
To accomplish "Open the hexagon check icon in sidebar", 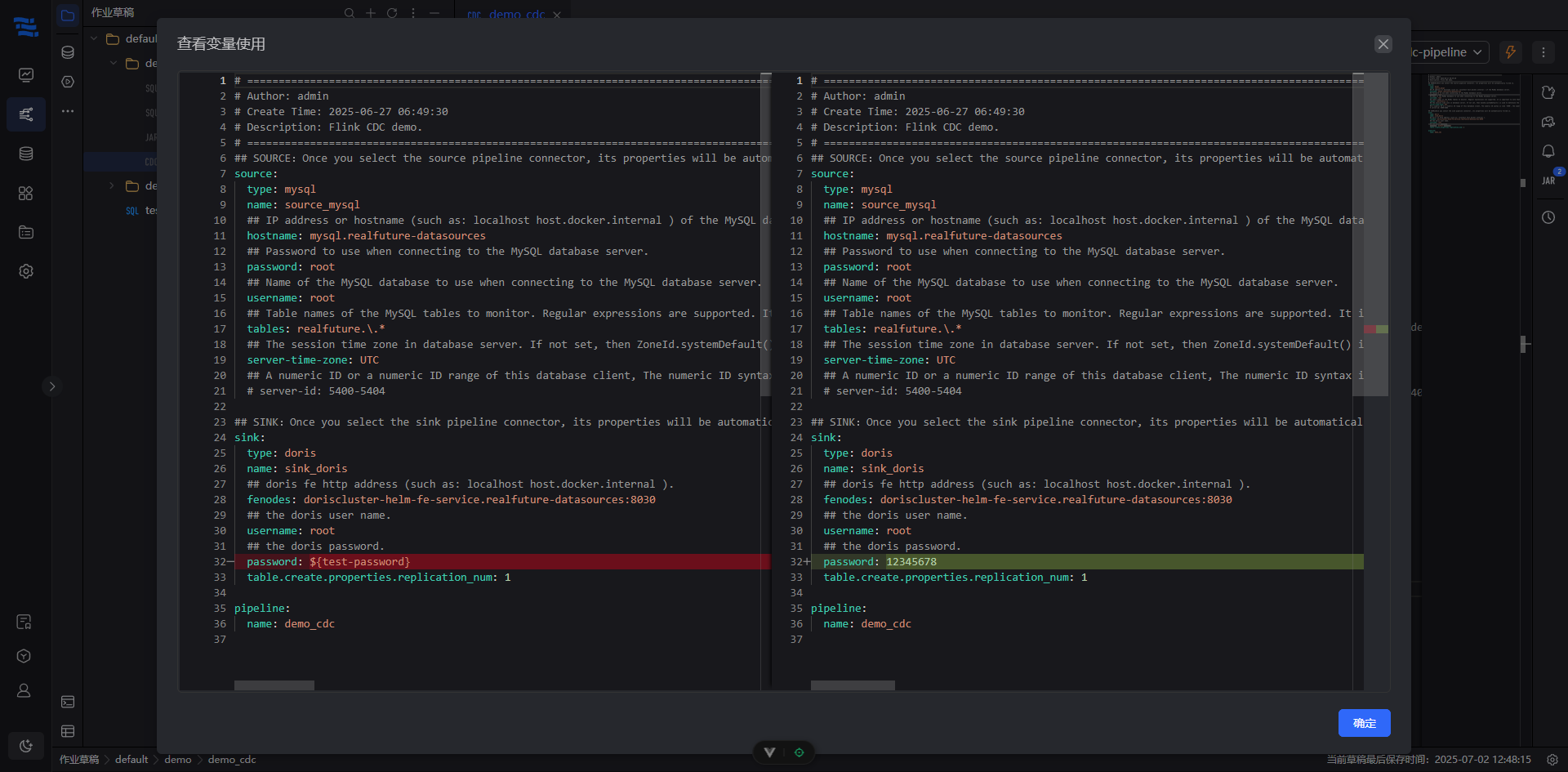I will tap(24, 656).
